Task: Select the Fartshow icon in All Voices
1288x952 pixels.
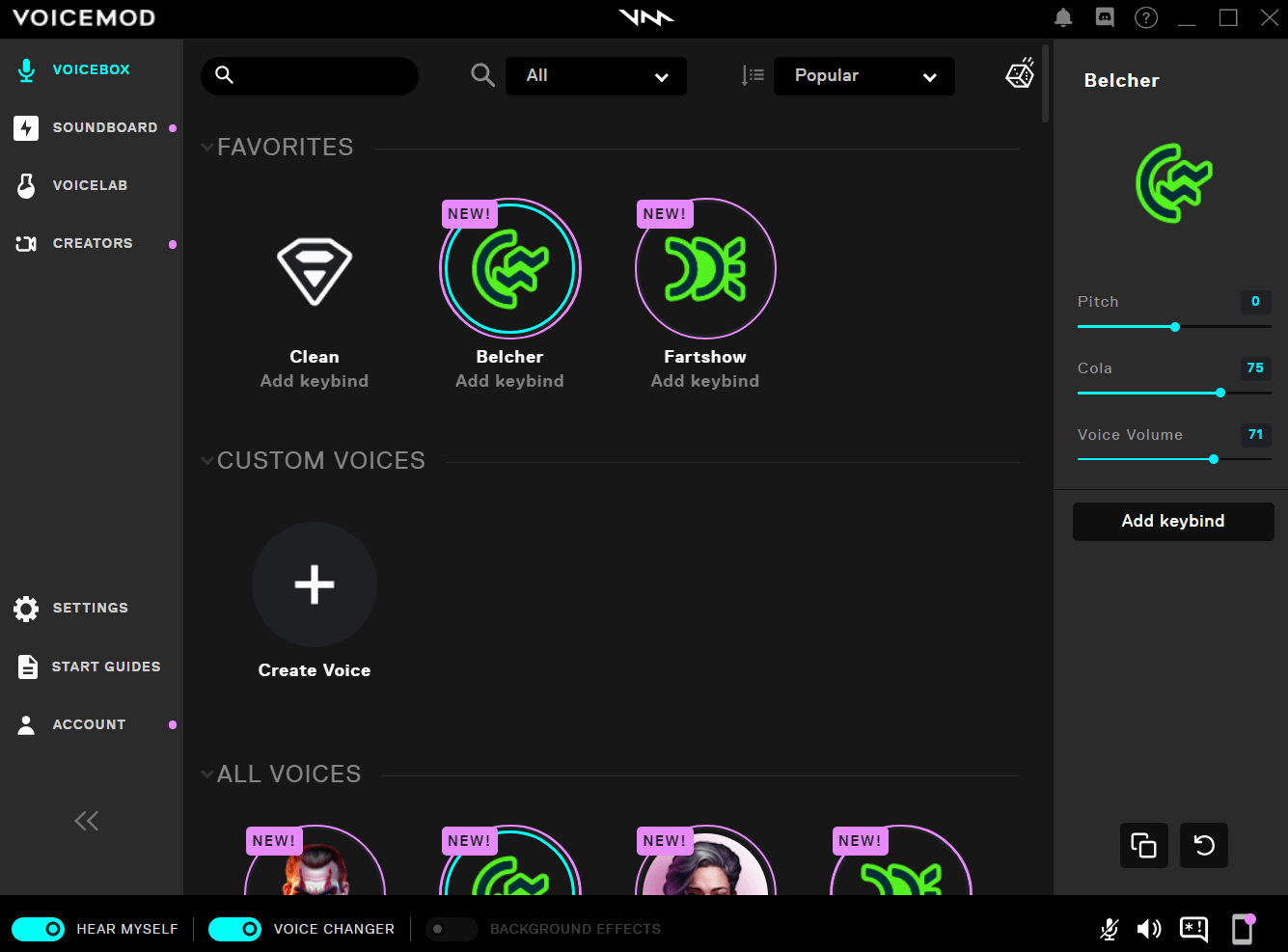Action: [x=901, y=860]
